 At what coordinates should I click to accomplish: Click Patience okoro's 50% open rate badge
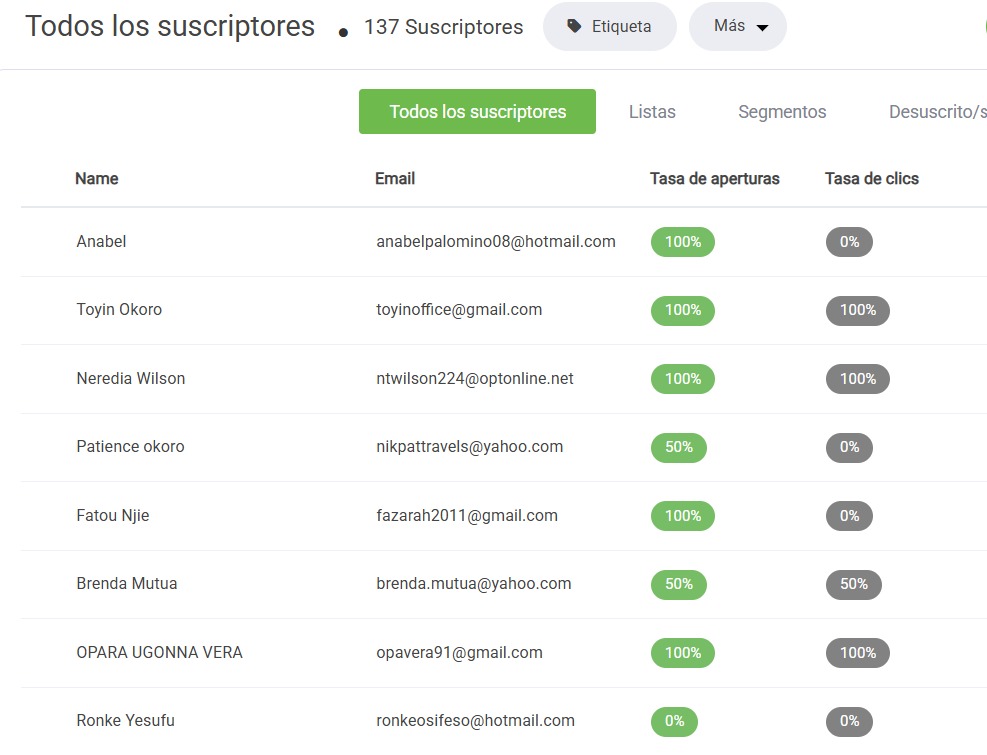pyautogui.click(x=679, y=447)
